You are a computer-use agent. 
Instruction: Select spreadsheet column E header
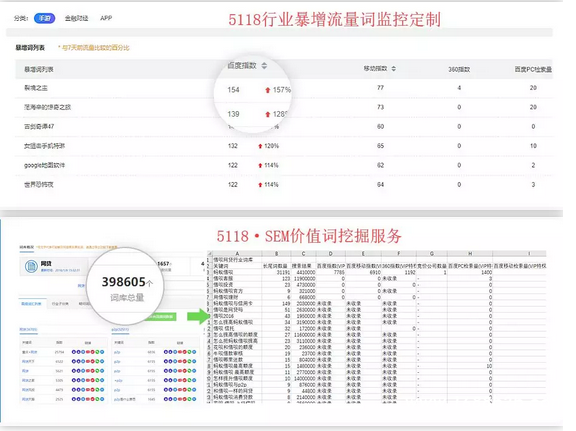point(363,254)
